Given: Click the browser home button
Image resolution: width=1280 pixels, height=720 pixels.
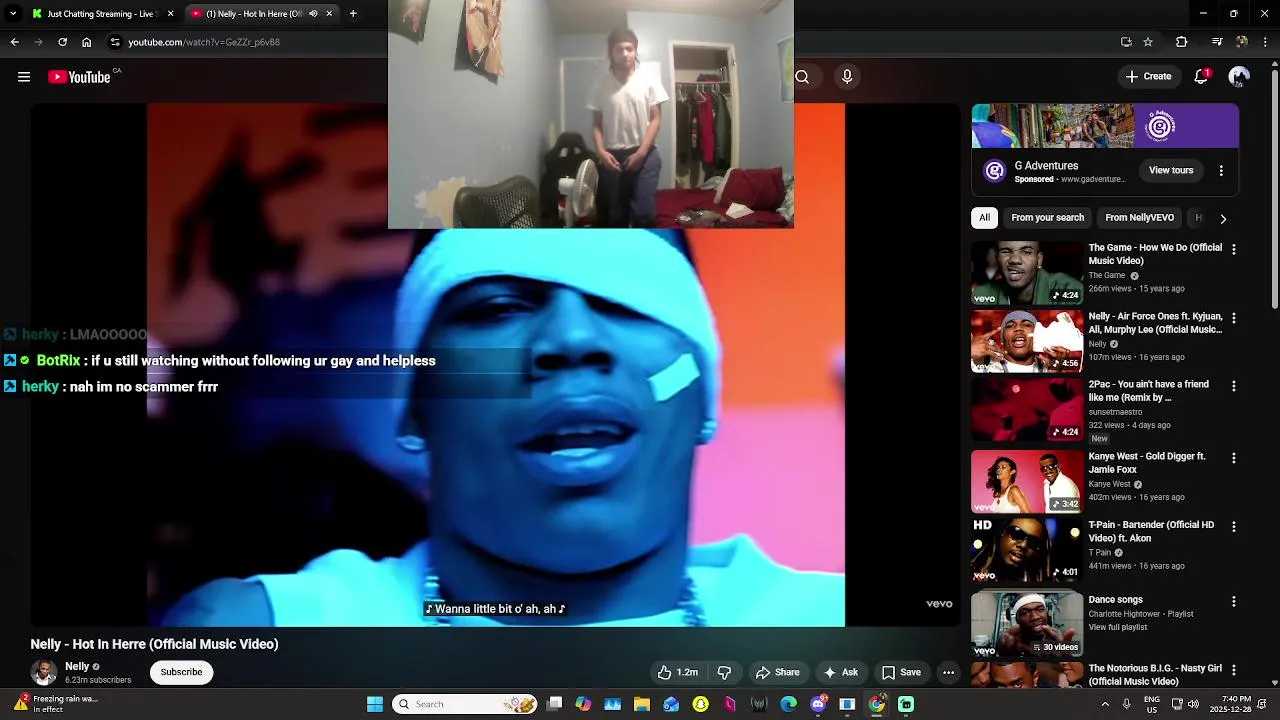Looking at the screenshot, I should pyautogui.click(x=86, y=42).
